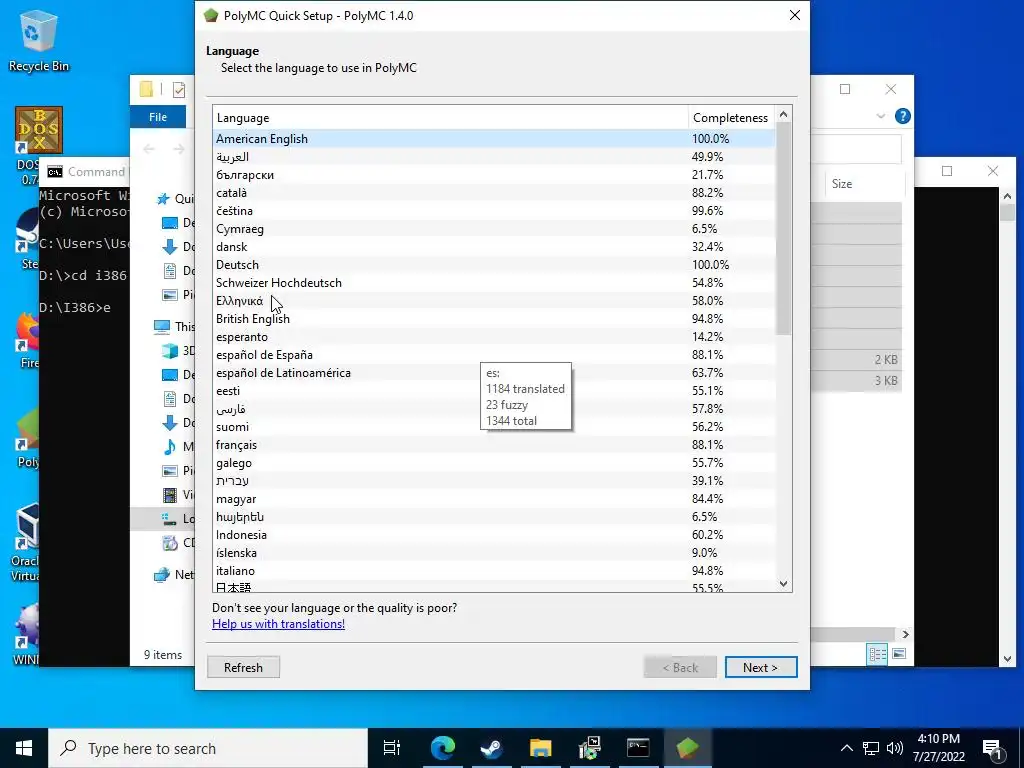
Task: Select the català language row
Action: [494, 193]
